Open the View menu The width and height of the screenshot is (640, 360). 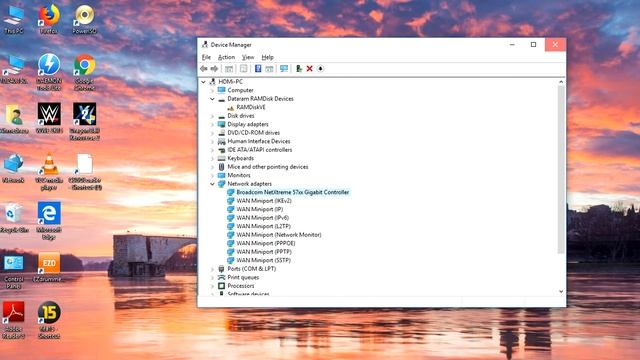click(248, 57)
